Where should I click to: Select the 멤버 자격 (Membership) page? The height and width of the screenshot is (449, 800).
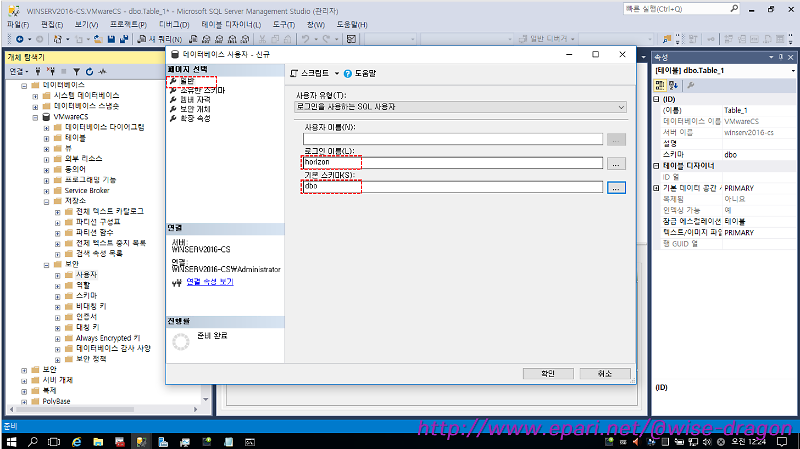(x=195, y=99)
